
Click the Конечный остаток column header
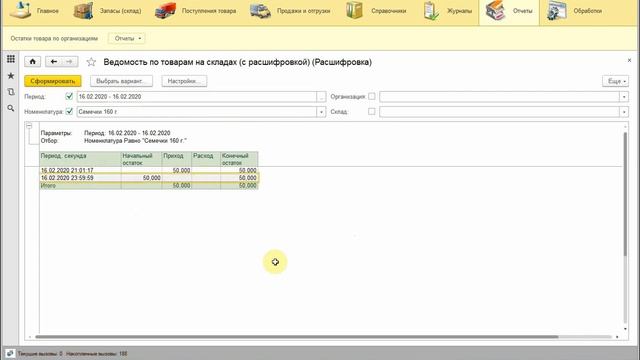pos(239,159)
